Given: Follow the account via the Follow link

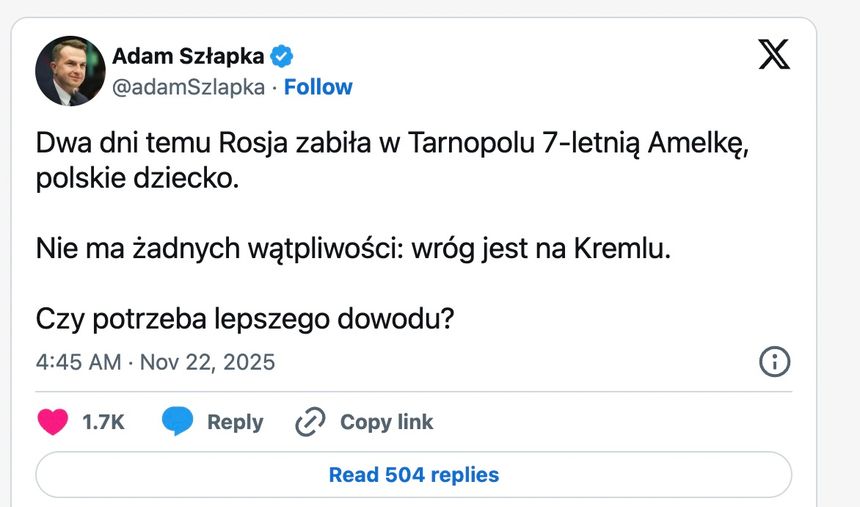Looking at the screenshot, I should coord(318,87).
